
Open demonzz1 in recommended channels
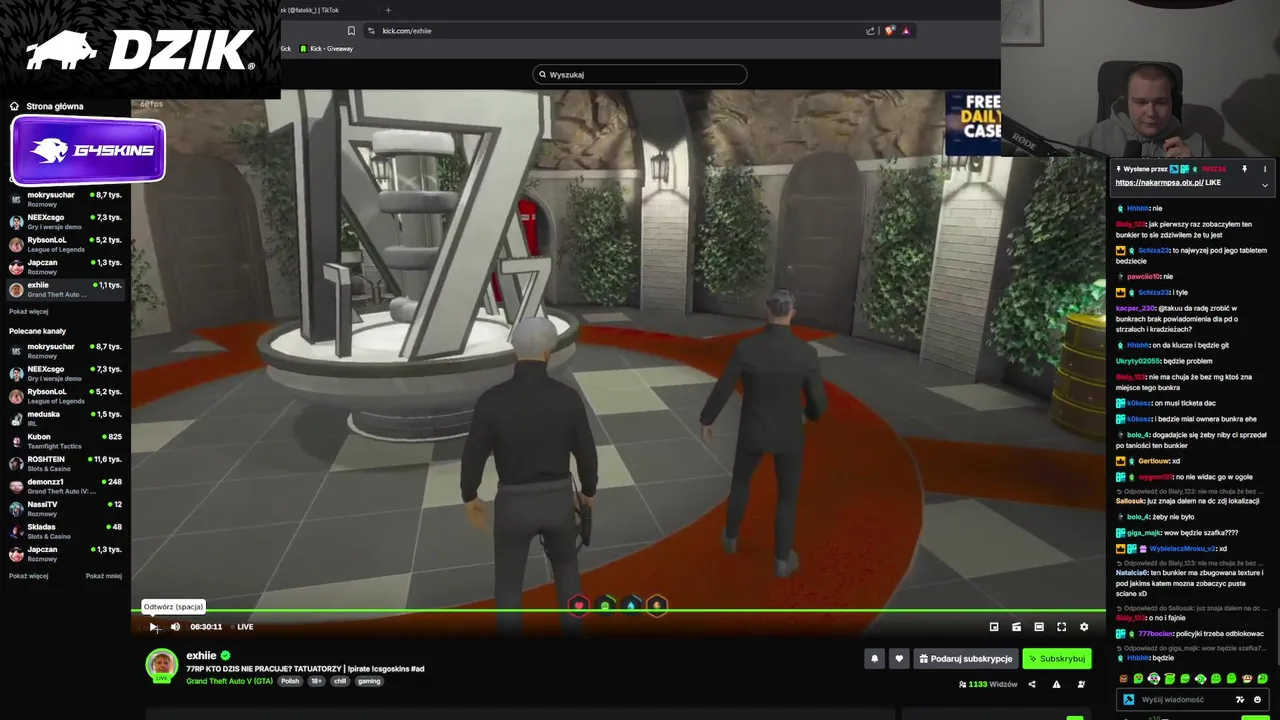pos(65,486)
